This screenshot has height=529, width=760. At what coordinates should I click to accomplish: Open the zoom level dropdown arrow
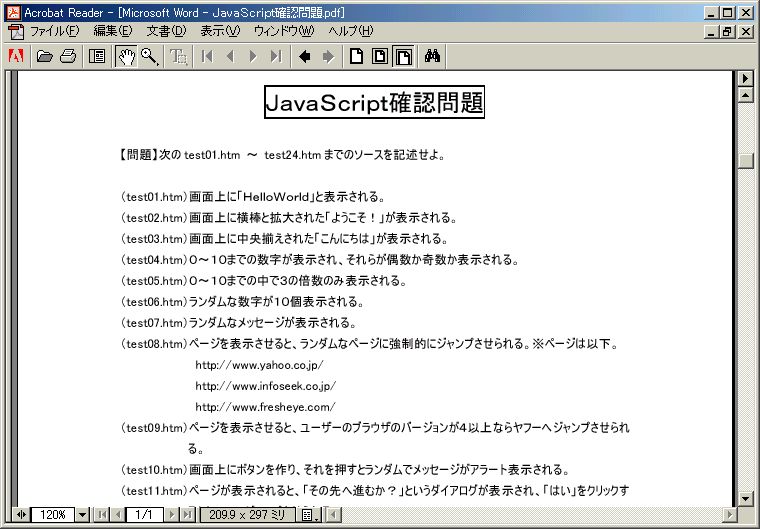pyautogui.click(x=82, y=514)
